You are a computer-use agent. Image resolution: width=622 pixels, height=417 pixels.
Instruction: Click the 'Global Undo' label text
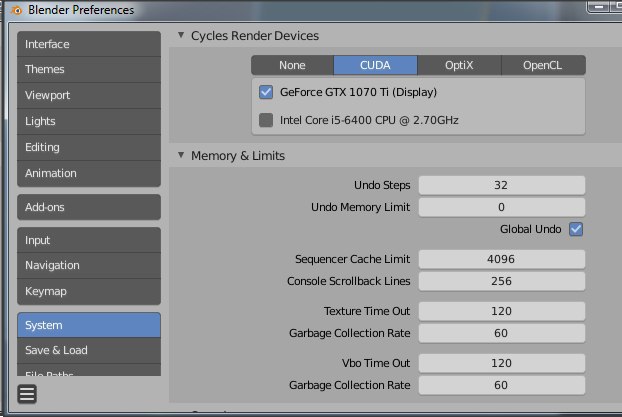coord(530,229)
